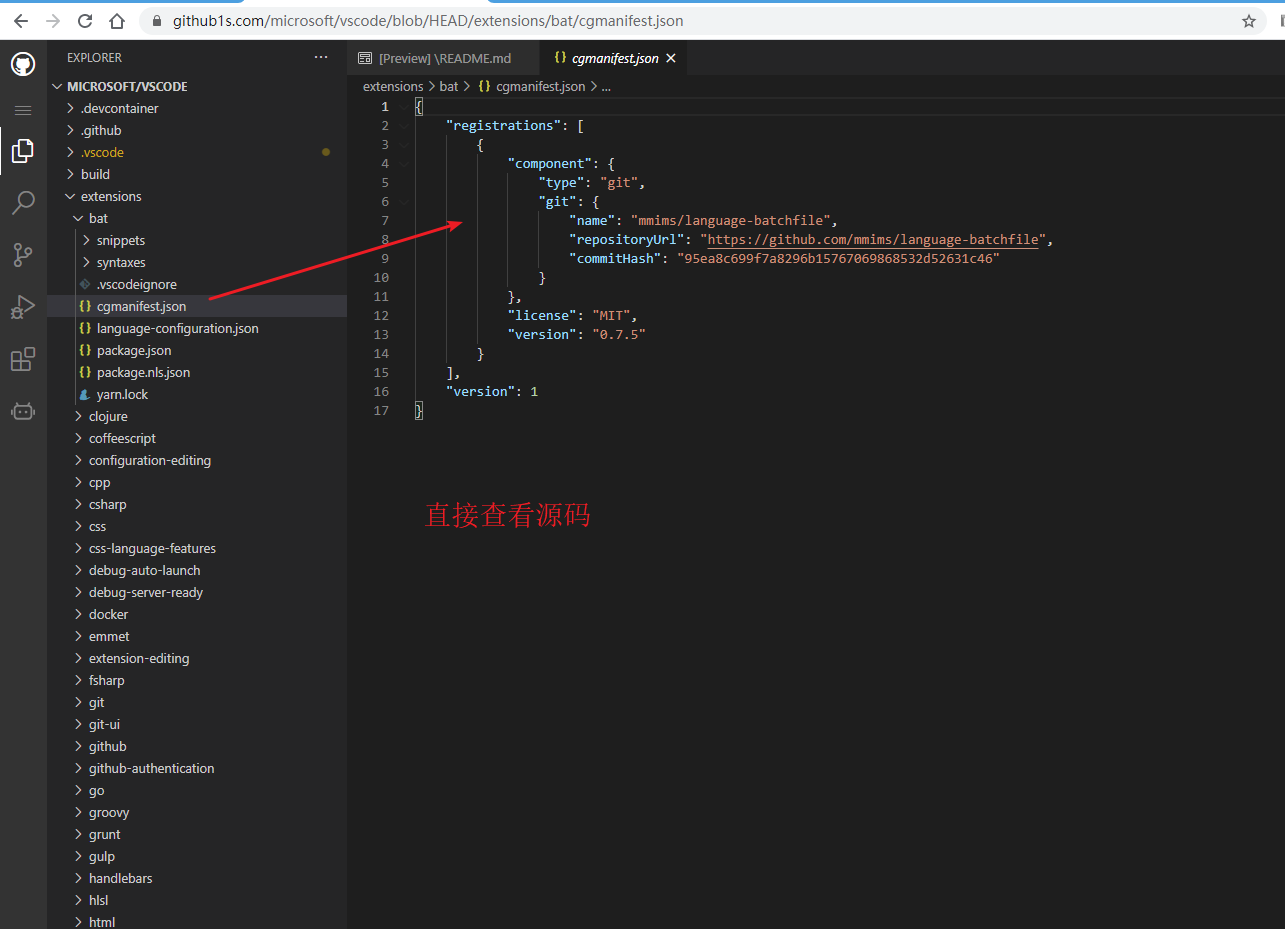Viewport: 1285px width, 929px height.
Task: Click the lock icon in address bar
Action: pyautogui.click(x=157, y=21)
